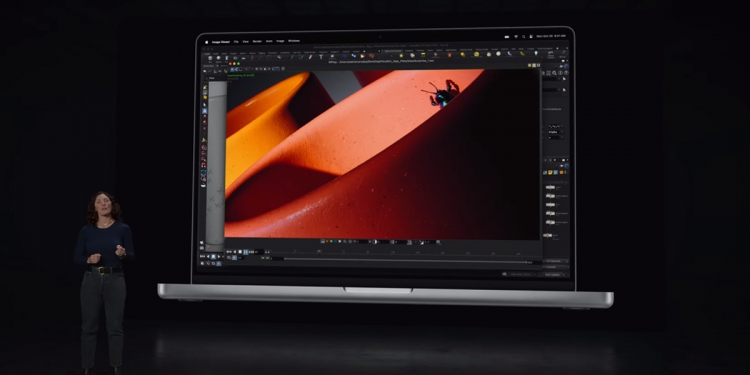Open the Image Viewer application menu
Screen dimensions: 750x375
(x=221, y=42)
